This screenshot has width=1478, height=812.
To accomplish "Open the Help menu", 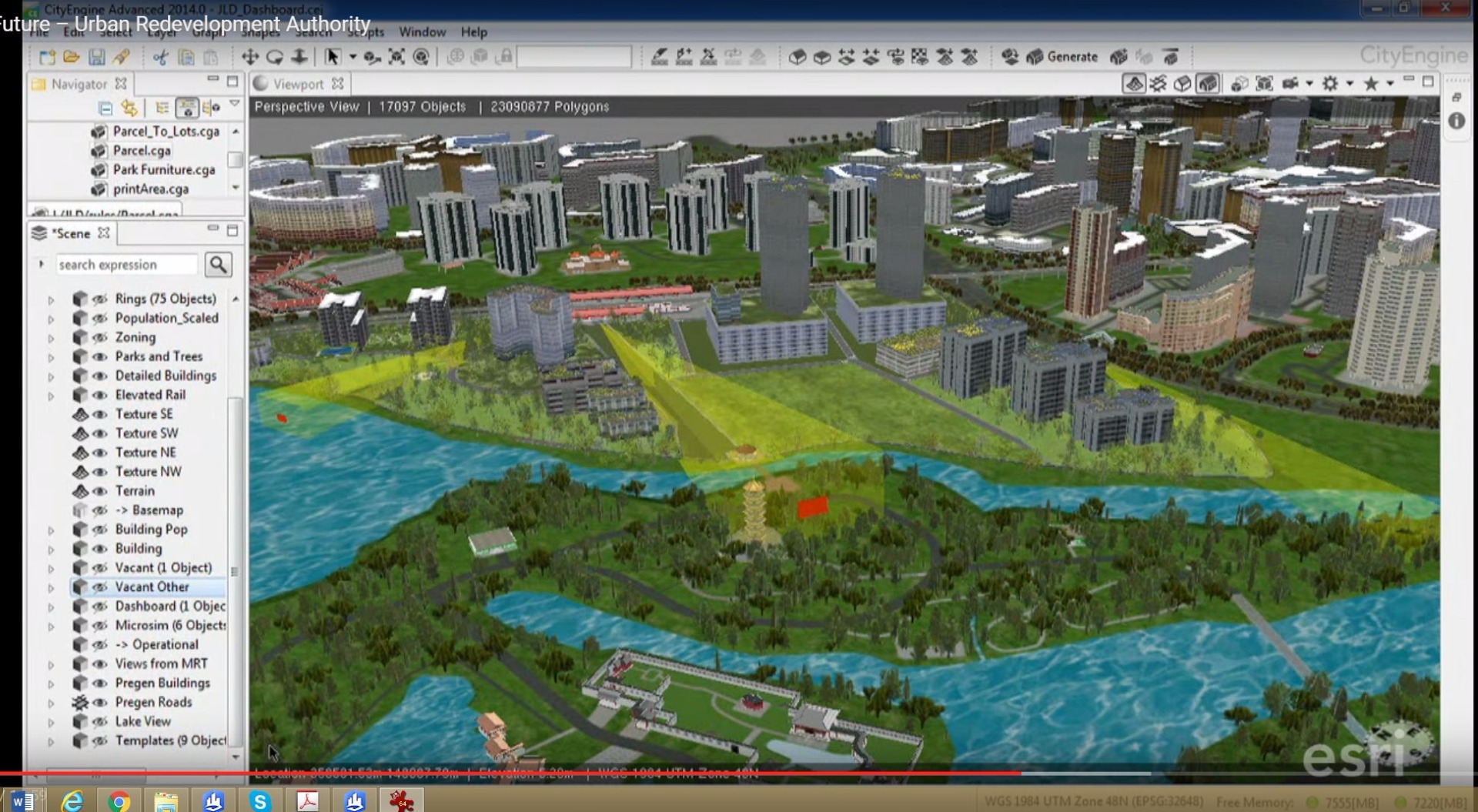I will tap(474, 32).
